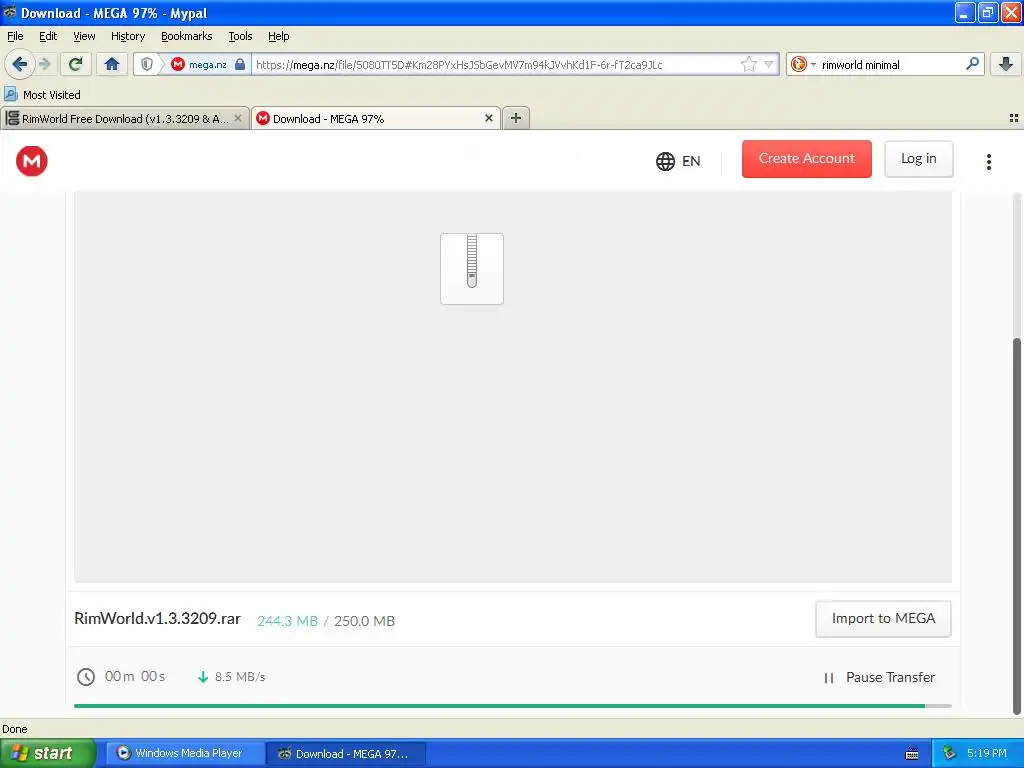Click the remaining time clock icon
The width and height of the screenshot is (1024, 768).
(x=86, y=677)
